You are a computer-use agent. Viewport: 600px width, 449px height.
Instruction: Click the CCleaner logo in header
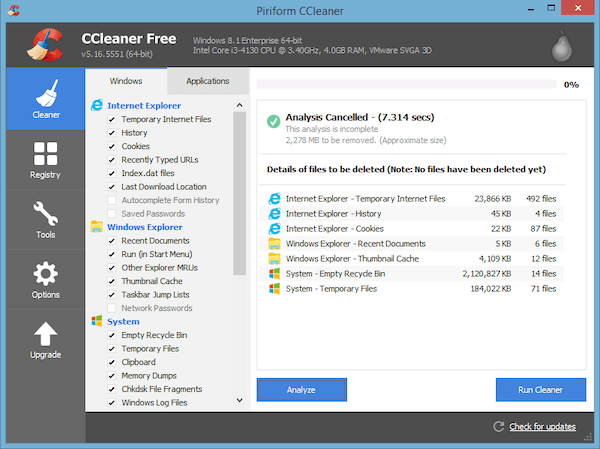45,45
